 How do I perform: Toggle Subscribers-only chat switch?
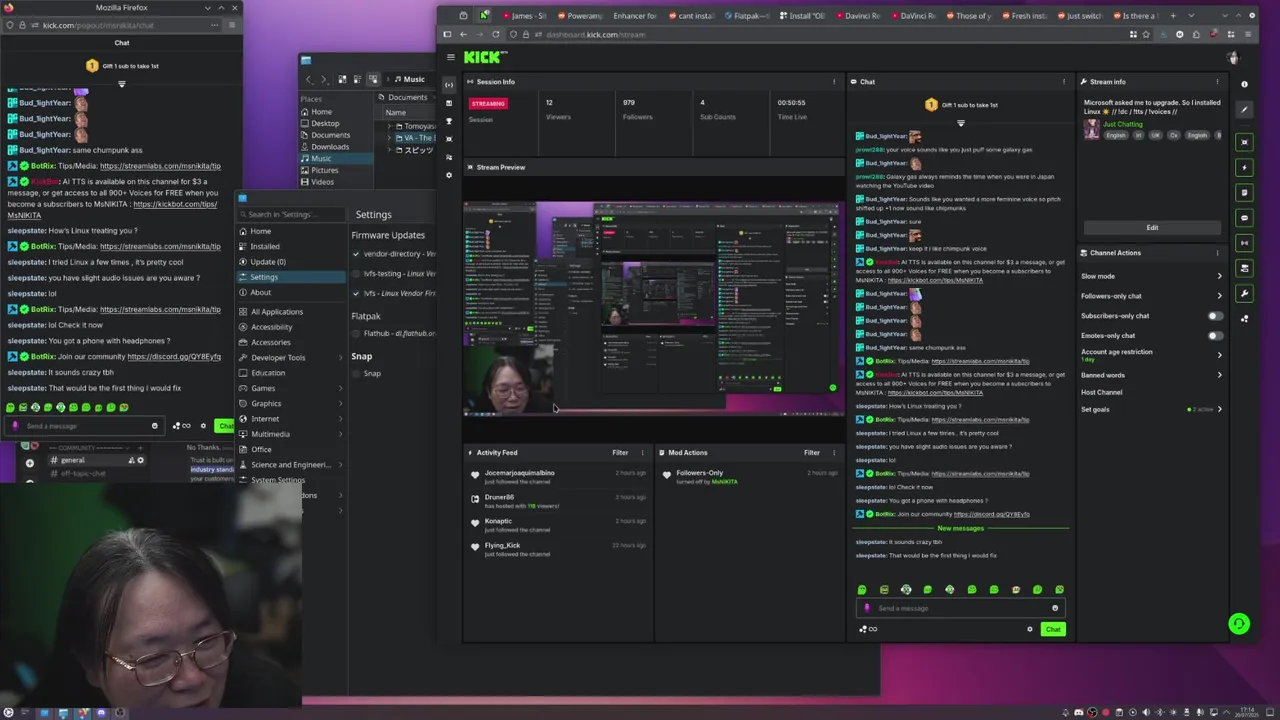(1215, 316)
